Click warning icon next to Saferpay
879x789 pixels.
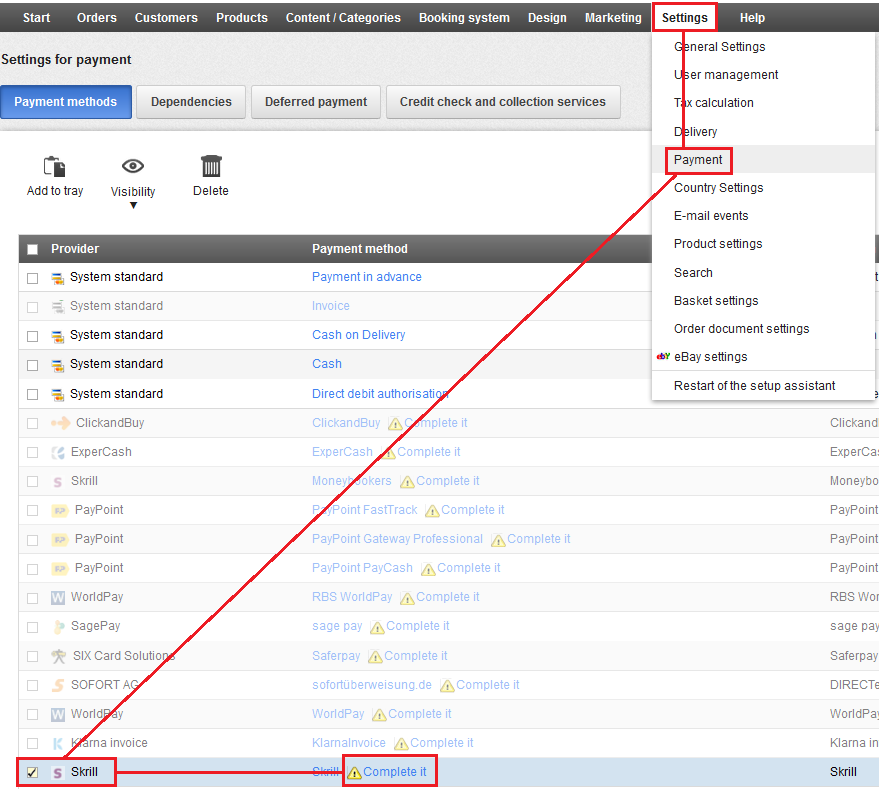[375, 656]
